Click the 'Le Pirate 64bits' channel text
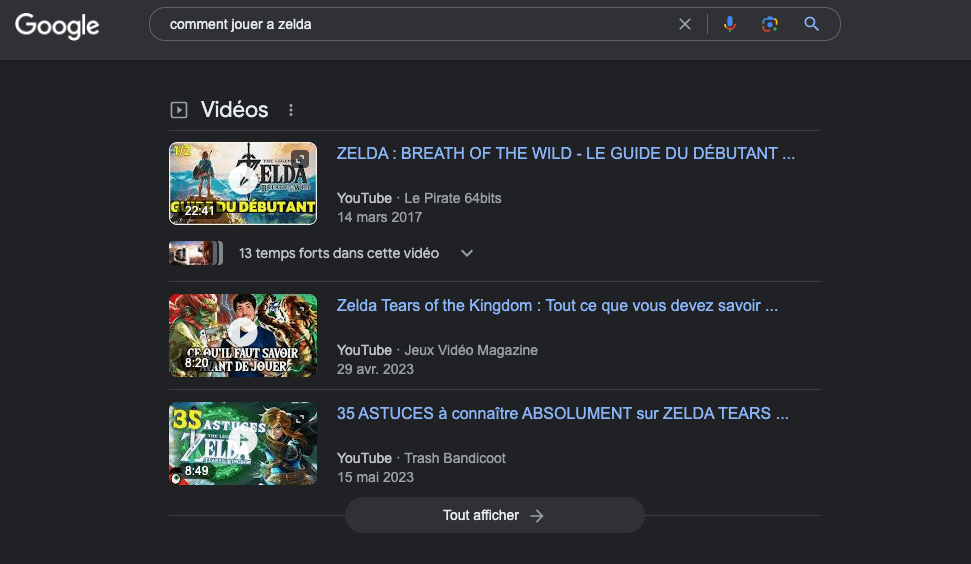971x564 pixels. click(453, 198)
